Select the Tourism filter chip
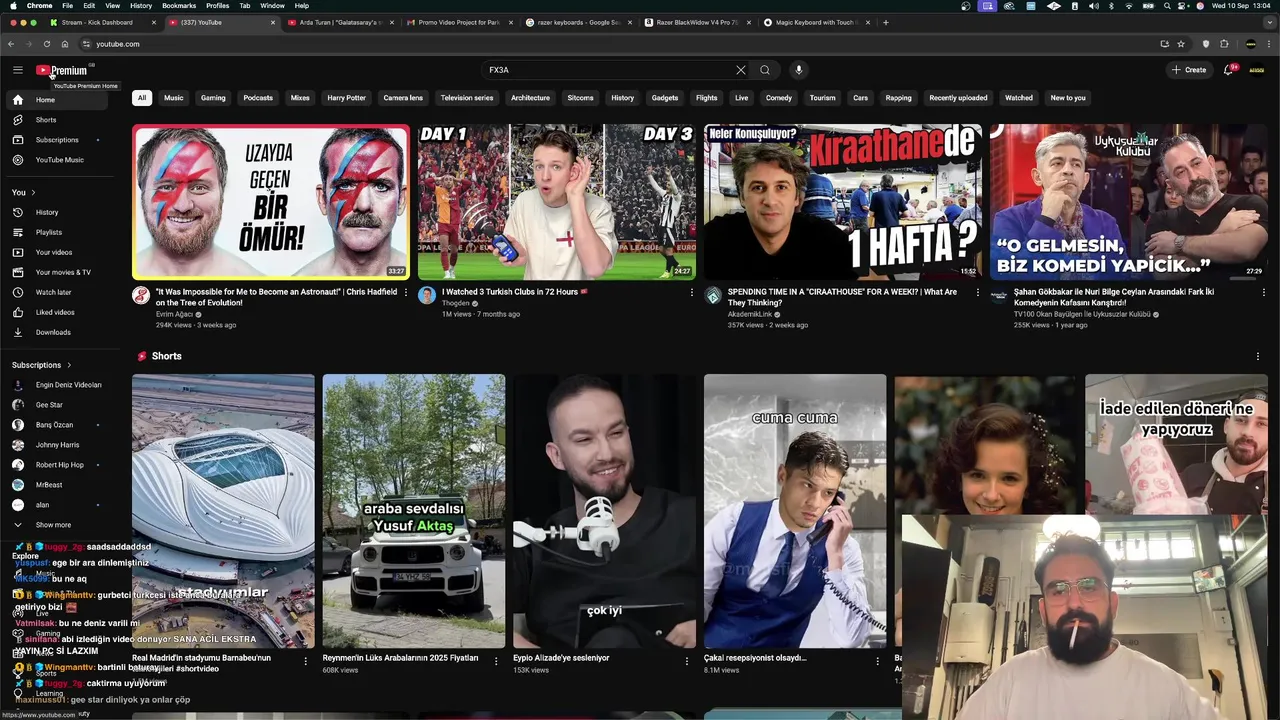Image resolution: width=1280 pixels, height=720 pixels. coord(822,98)
